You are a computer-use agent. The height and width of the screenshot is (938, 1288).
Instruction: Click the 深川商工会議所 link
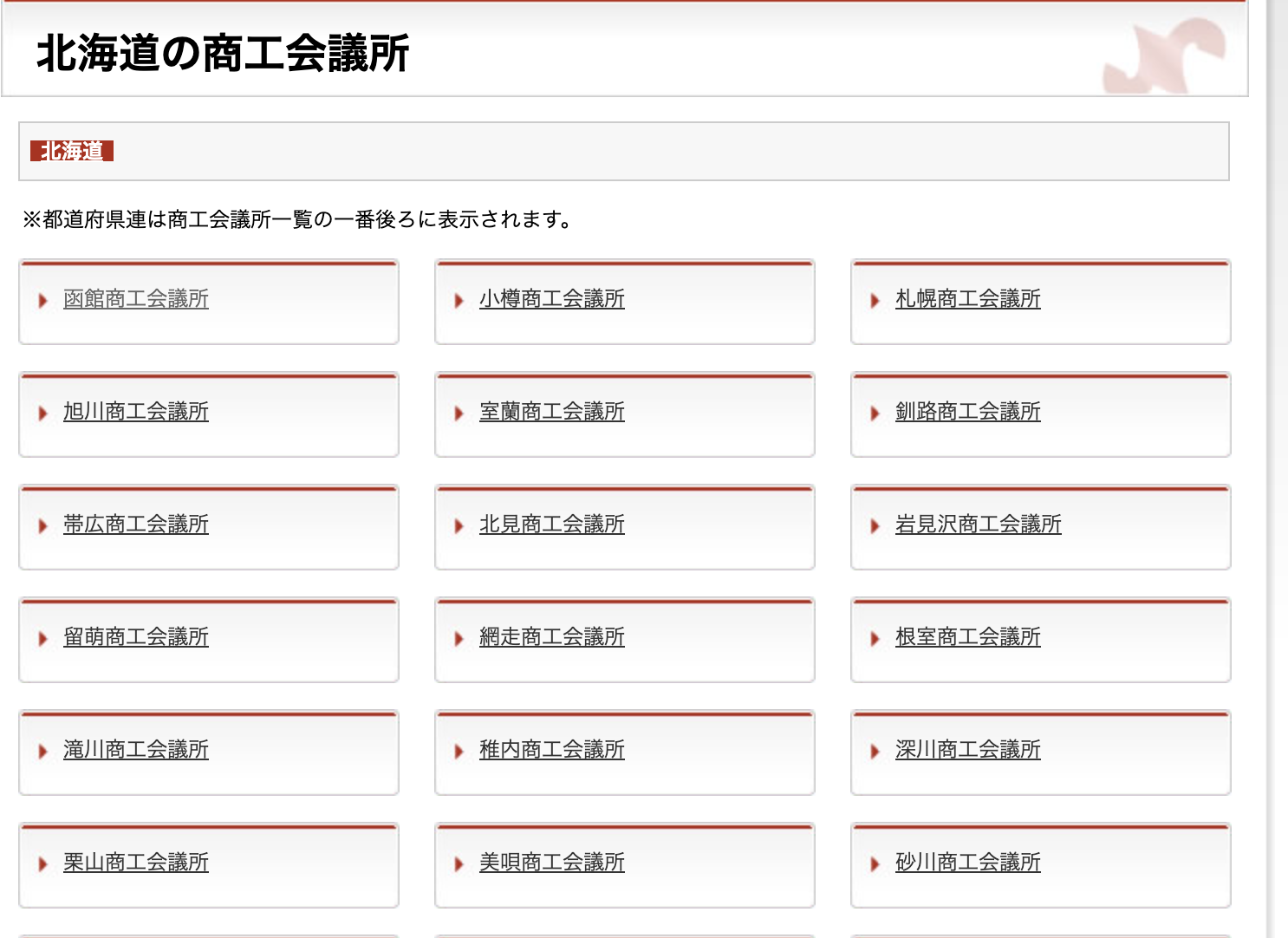pyautogui.click(x=968, y=750)
